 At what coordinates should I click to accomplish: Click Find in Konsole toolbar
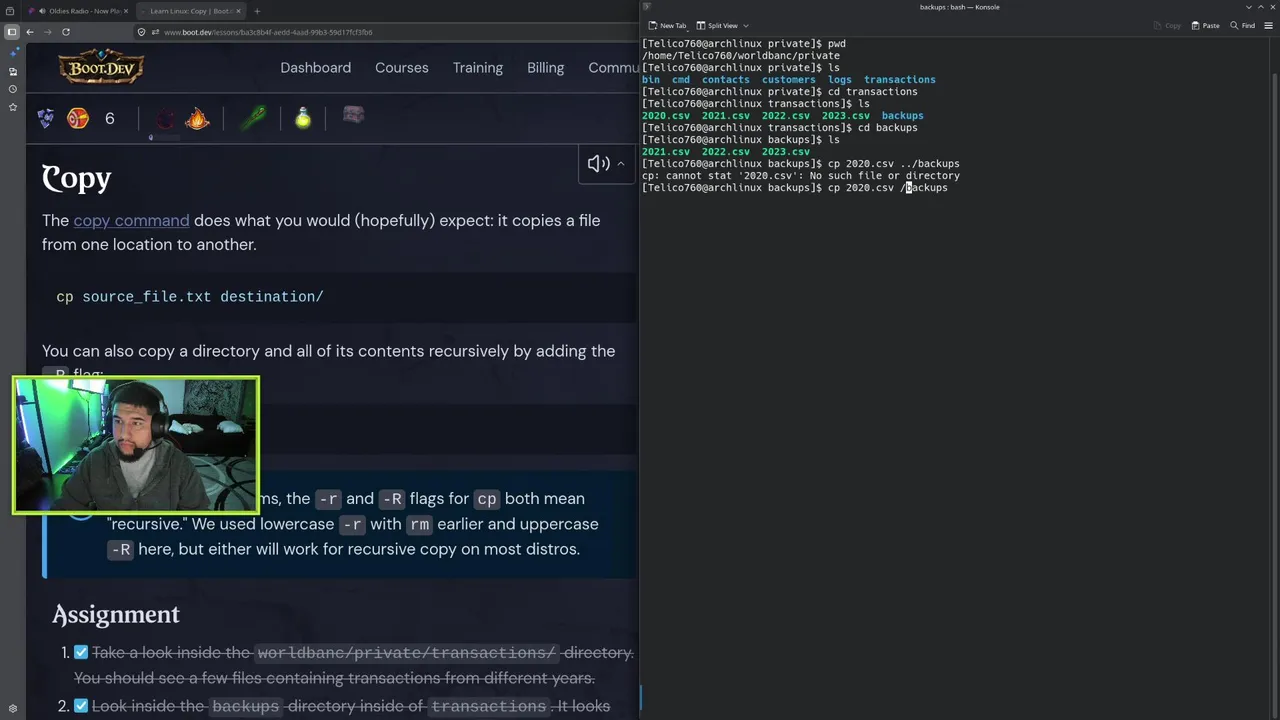(1243, 25)
